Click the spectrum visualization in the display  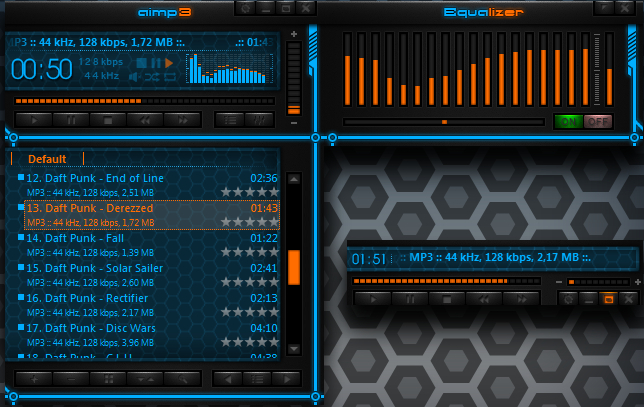click(x=230, y=69)
